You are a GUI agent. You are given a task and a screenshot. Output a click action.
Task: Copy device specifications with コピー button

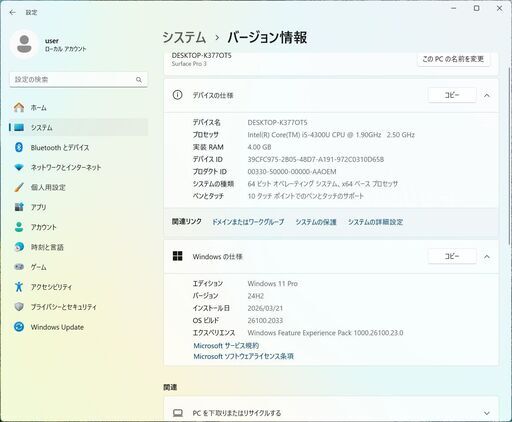pos(452,95)
